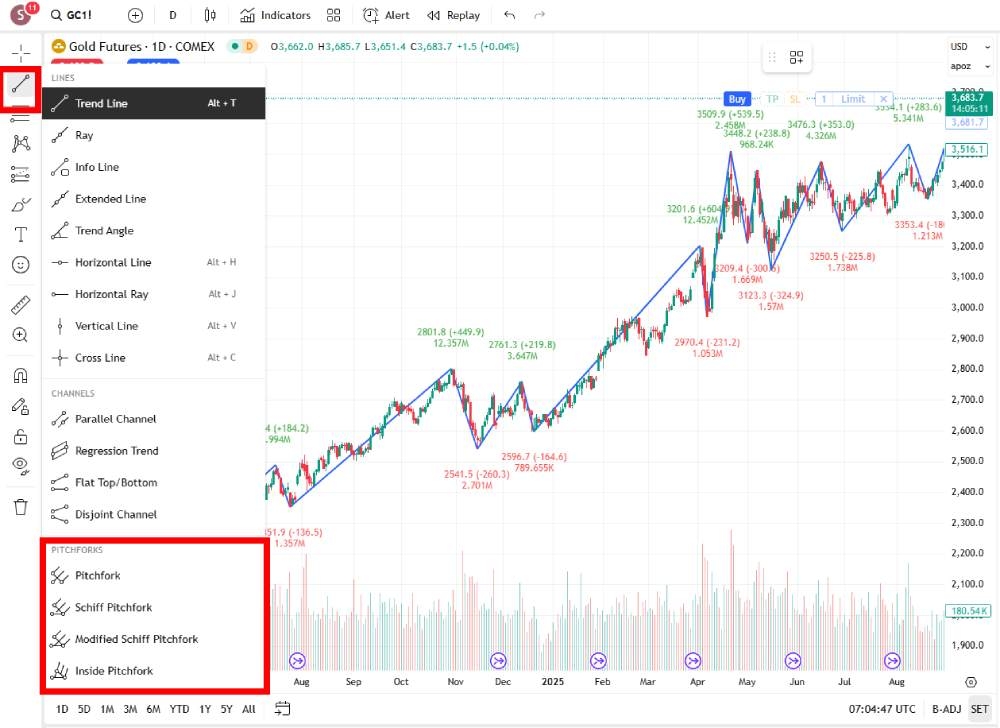The width and height of the screenshot is (1000, 728).
Task: Open the candlestick chart type selector
Action: [x=210, y=15]
